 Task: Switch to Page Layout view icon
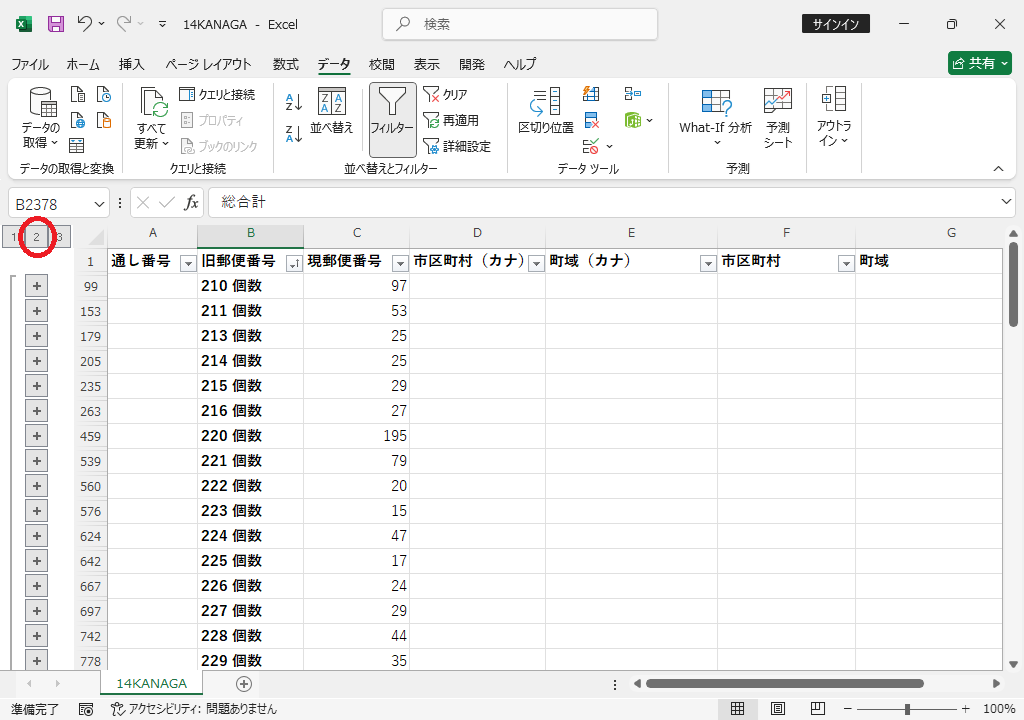click(777, 709)
